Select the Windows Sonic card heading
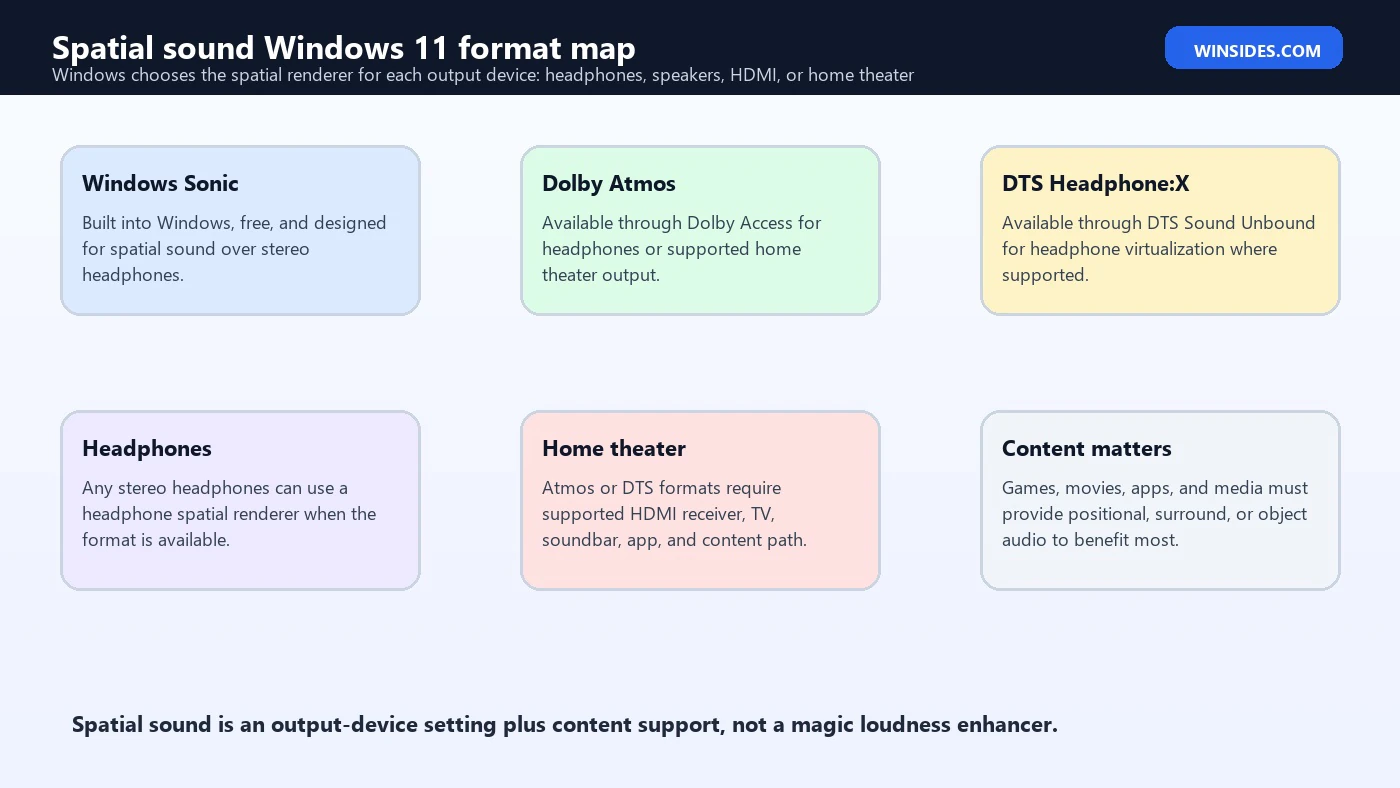The image size is (1400, 788). (x=160, y=183)
